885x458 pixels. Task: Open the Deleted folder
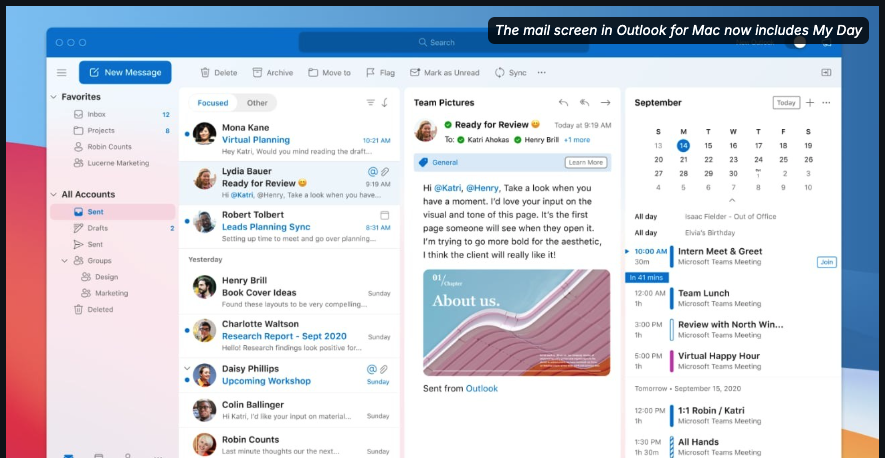click(x=111, y=309)
